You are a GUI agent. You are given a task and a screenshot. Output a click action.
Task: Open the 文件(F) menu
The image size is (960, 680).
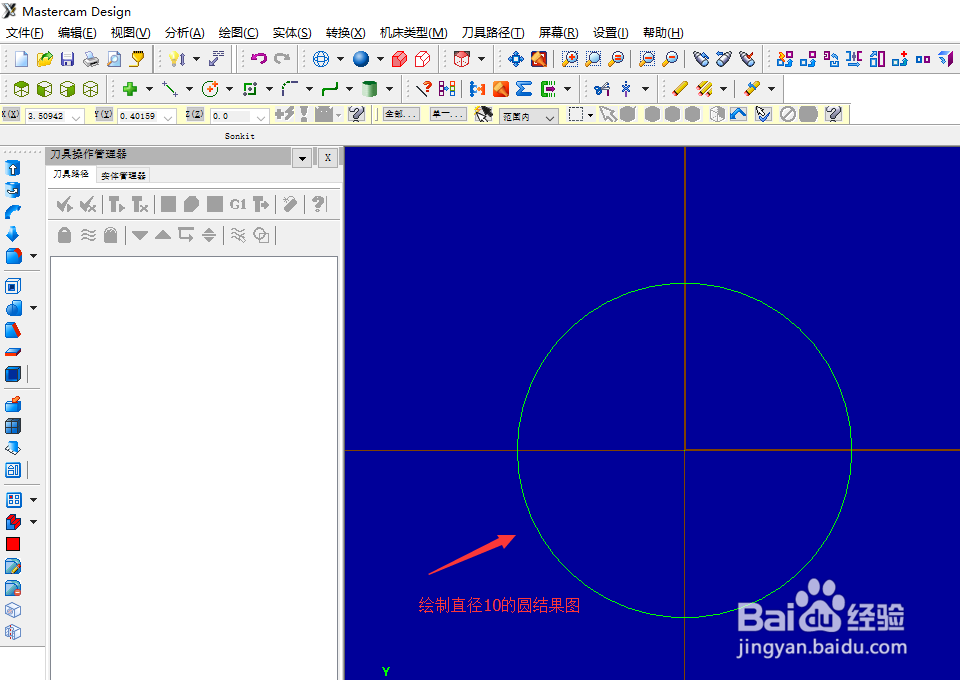click(24, 33)
